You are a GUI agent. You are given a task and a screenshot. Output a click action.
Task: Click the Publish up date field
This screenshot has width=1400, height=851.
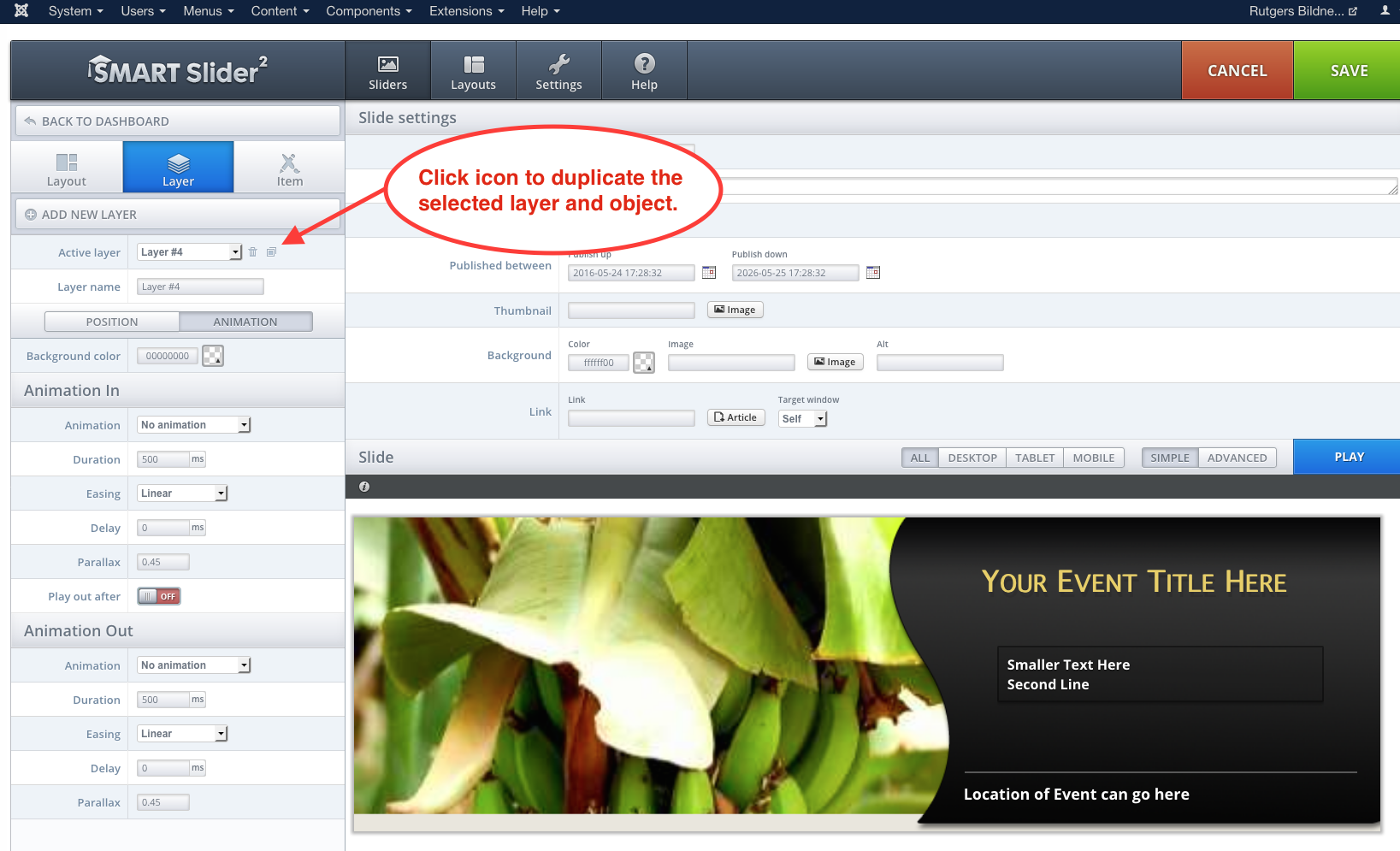click(x=631, y=273)
